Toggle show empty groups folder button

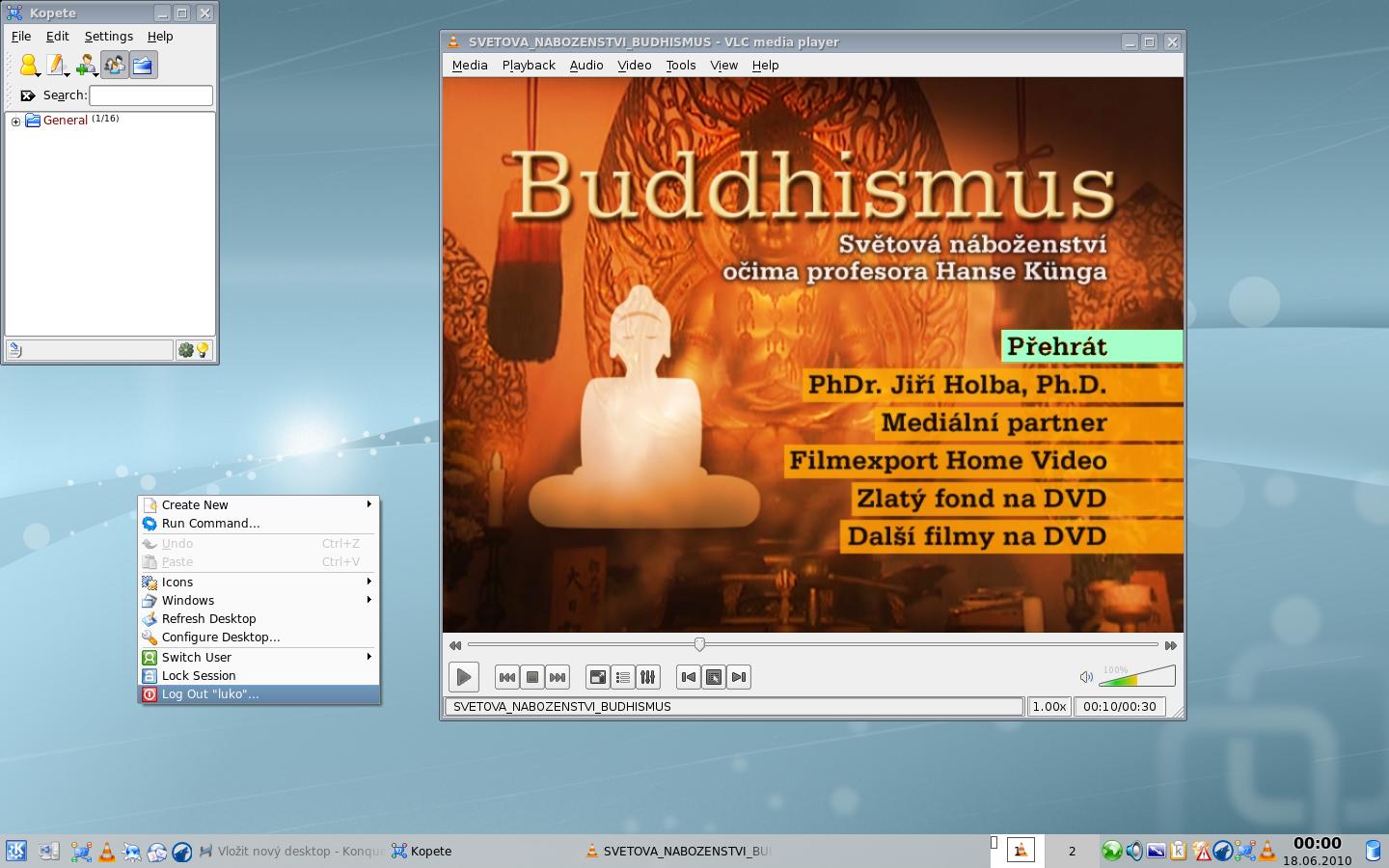coord(143,66)
